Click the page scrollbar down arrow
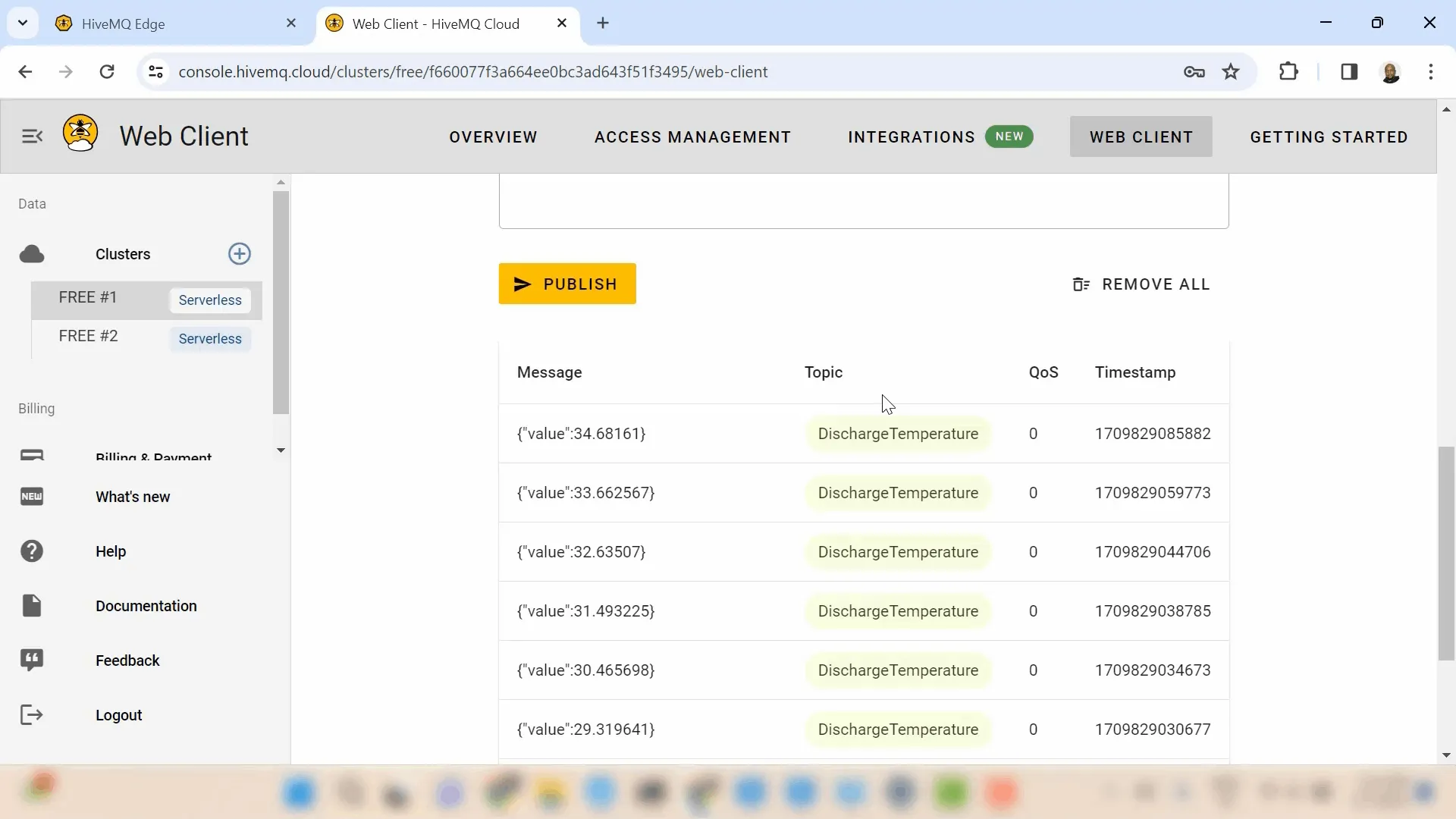Image resolution: width=1456 pixels, height=819 pixels. pyautogui.click(x=1446, y=755)
